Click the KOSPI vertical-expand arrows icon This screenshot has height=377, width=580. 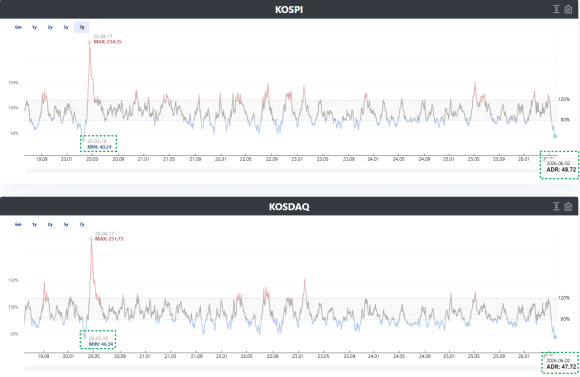click(556, 9)
